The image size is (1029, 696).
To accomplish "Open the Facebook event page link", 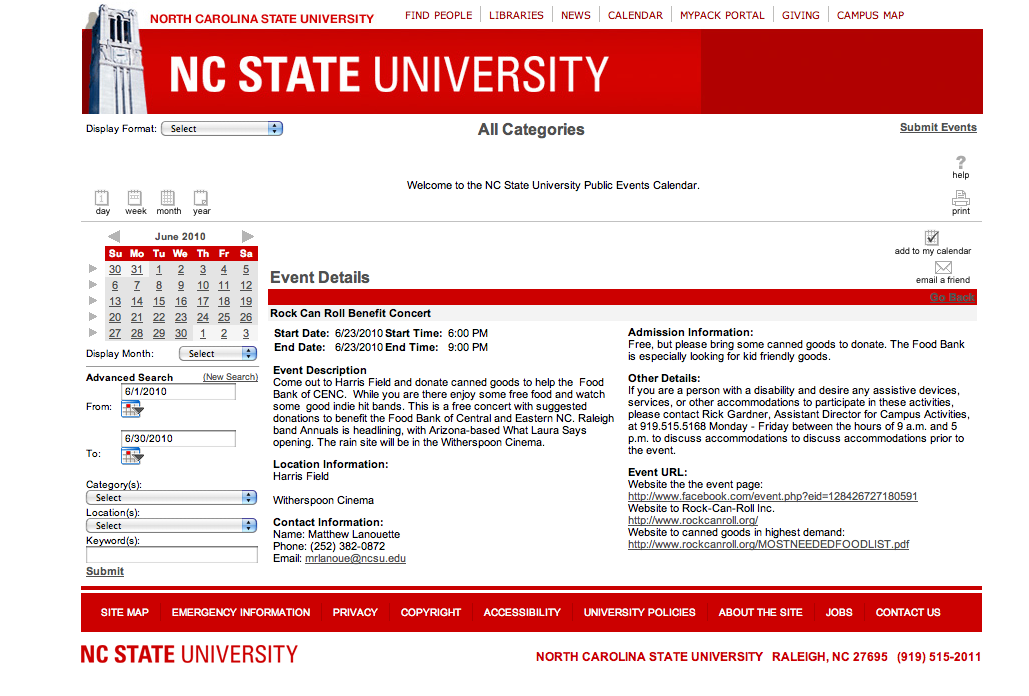I will tap(772, 497).
